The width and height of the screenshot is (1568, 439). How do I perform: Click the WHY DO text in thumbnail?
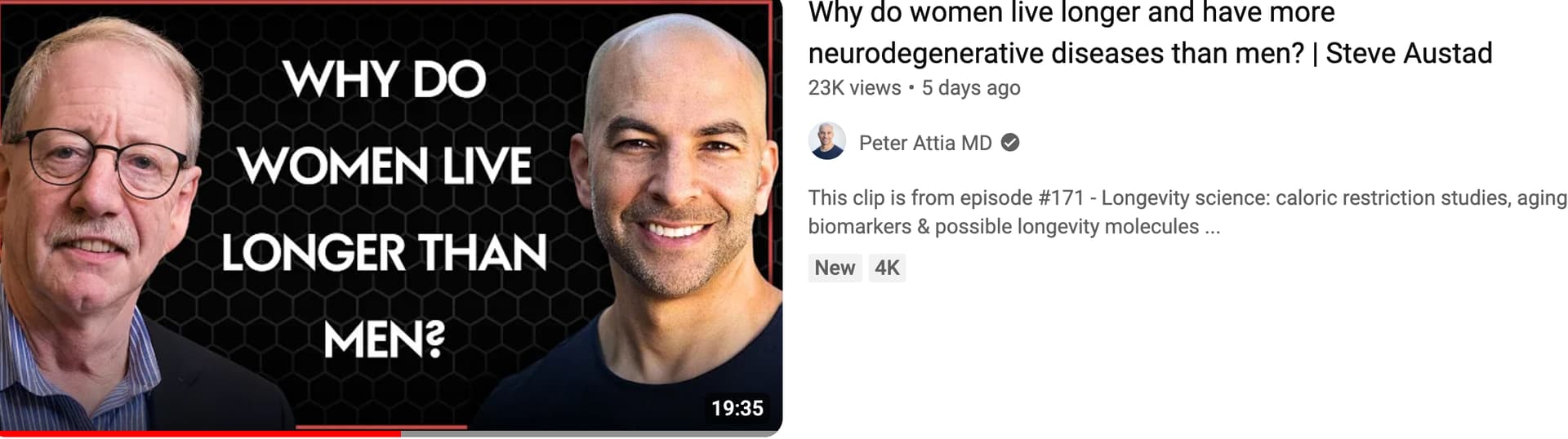[x=385, y=79]
